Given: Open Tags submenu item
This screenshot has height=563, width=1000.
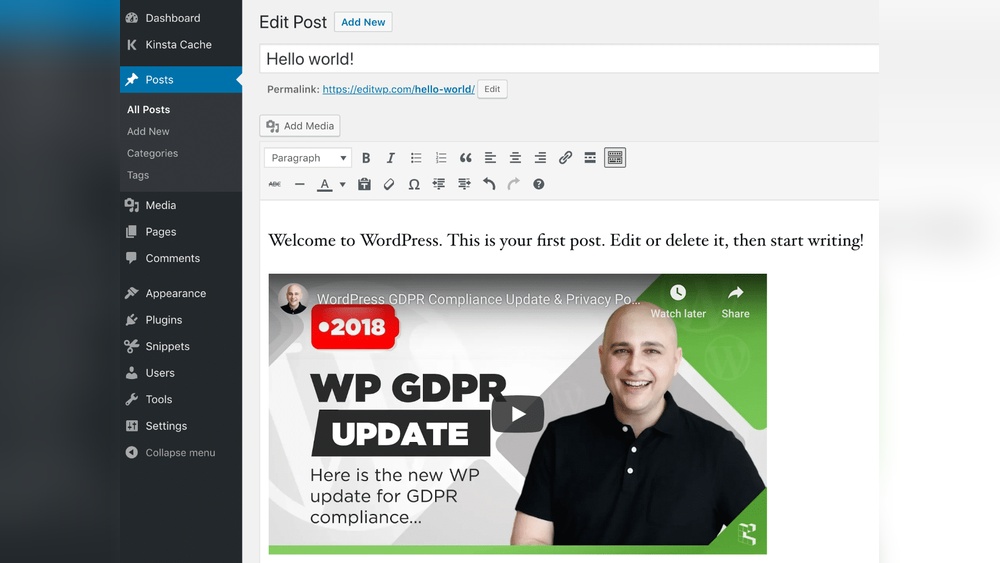Looking at the screenshot, I should (138, 175).
